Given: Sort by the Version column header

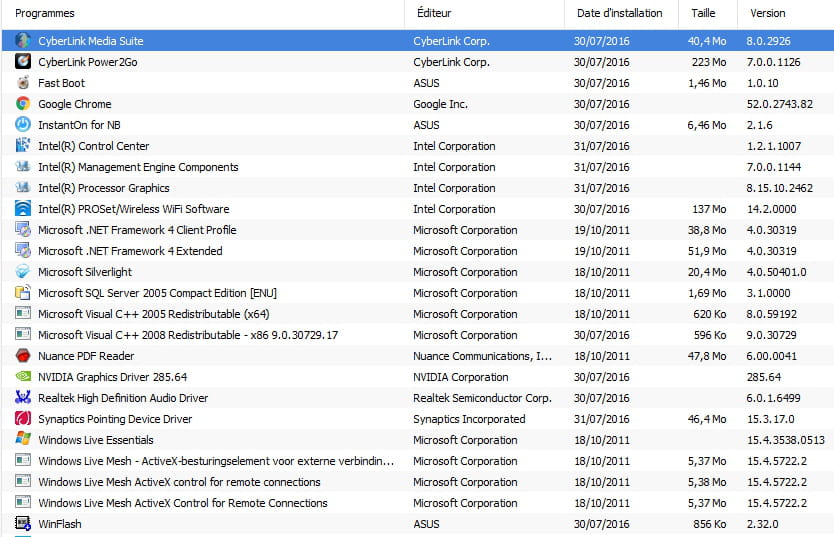Looking at the screenshot, I should pos(768,13).
